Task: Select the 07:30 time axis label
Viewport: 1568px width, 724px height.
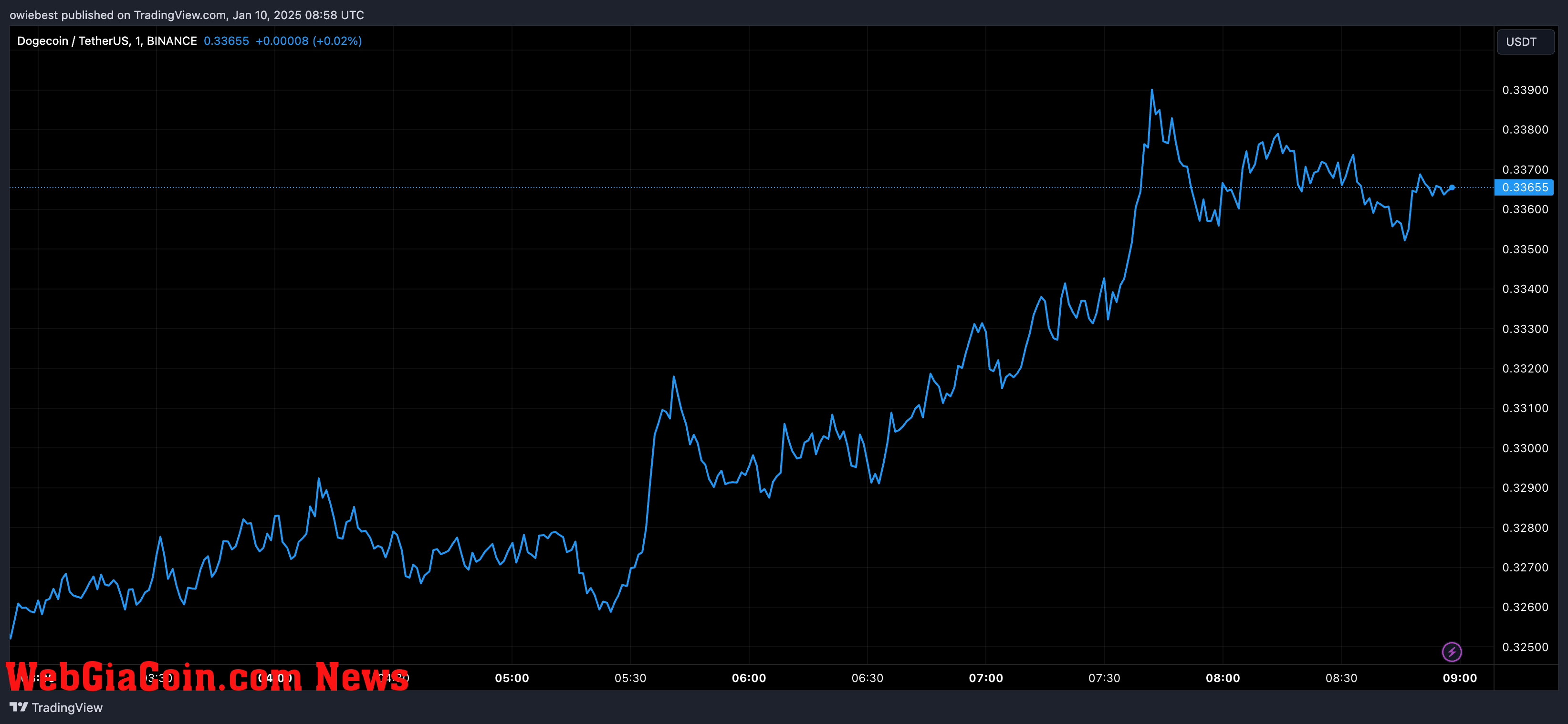Action: [x=1104, y=678]
